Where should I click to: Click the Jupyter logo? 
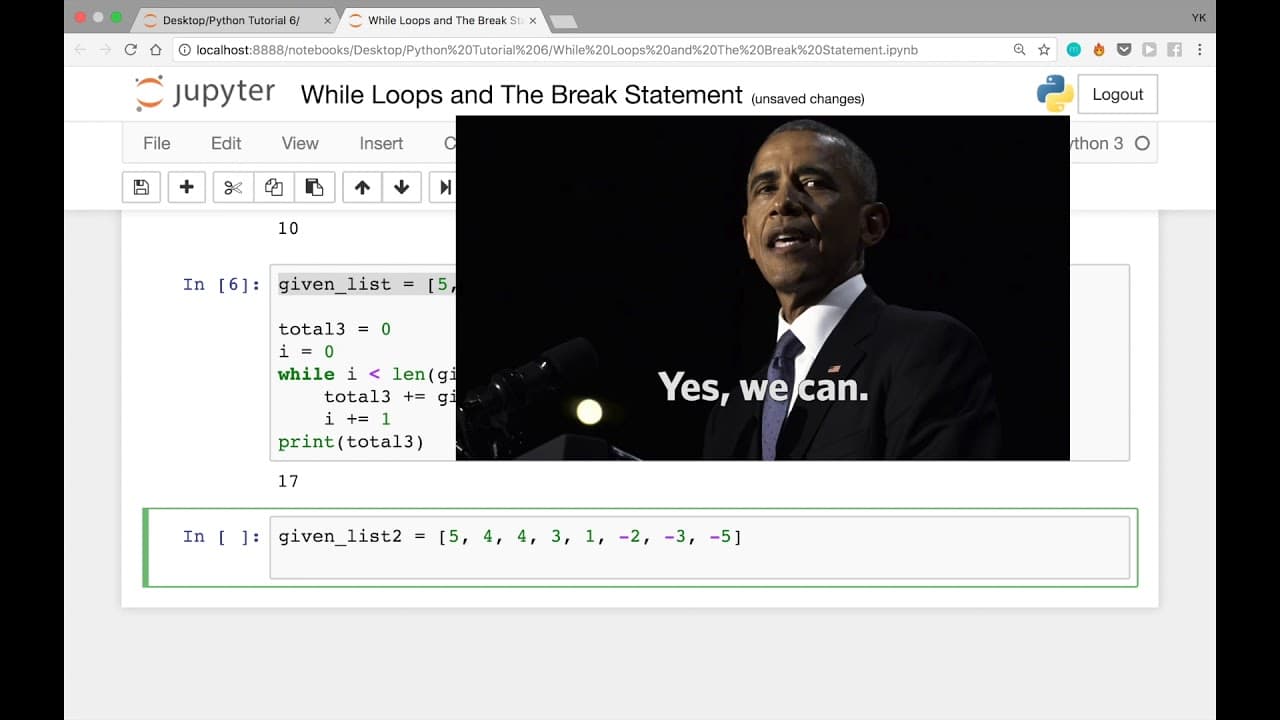205,93
